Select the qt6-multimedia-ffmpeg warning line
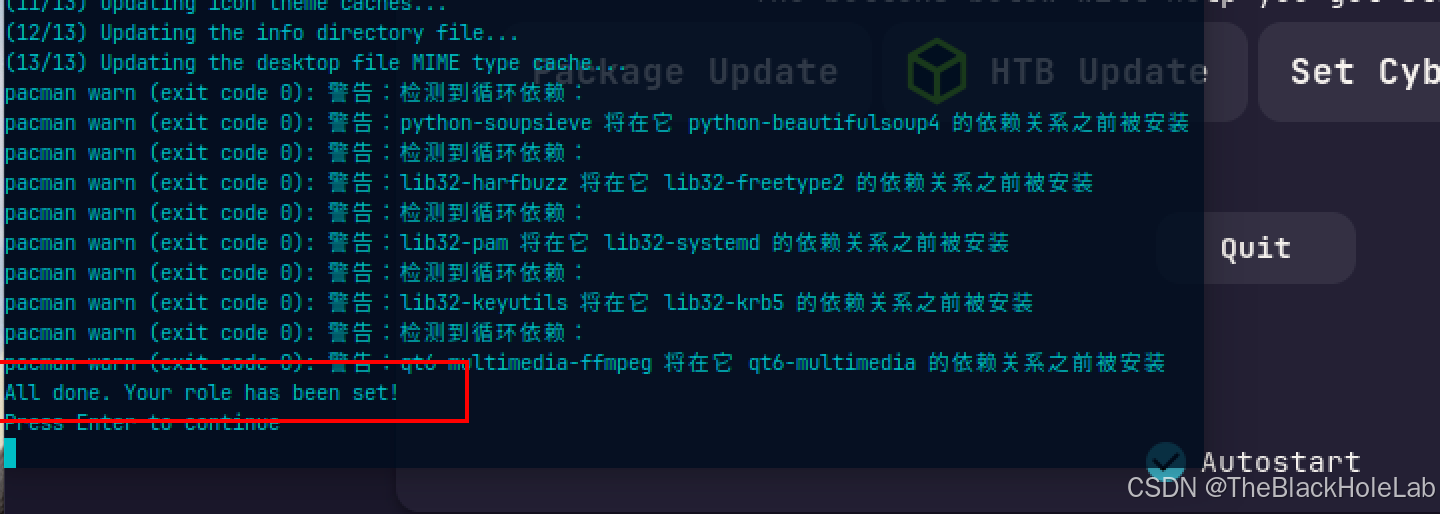 pos(585,363)
